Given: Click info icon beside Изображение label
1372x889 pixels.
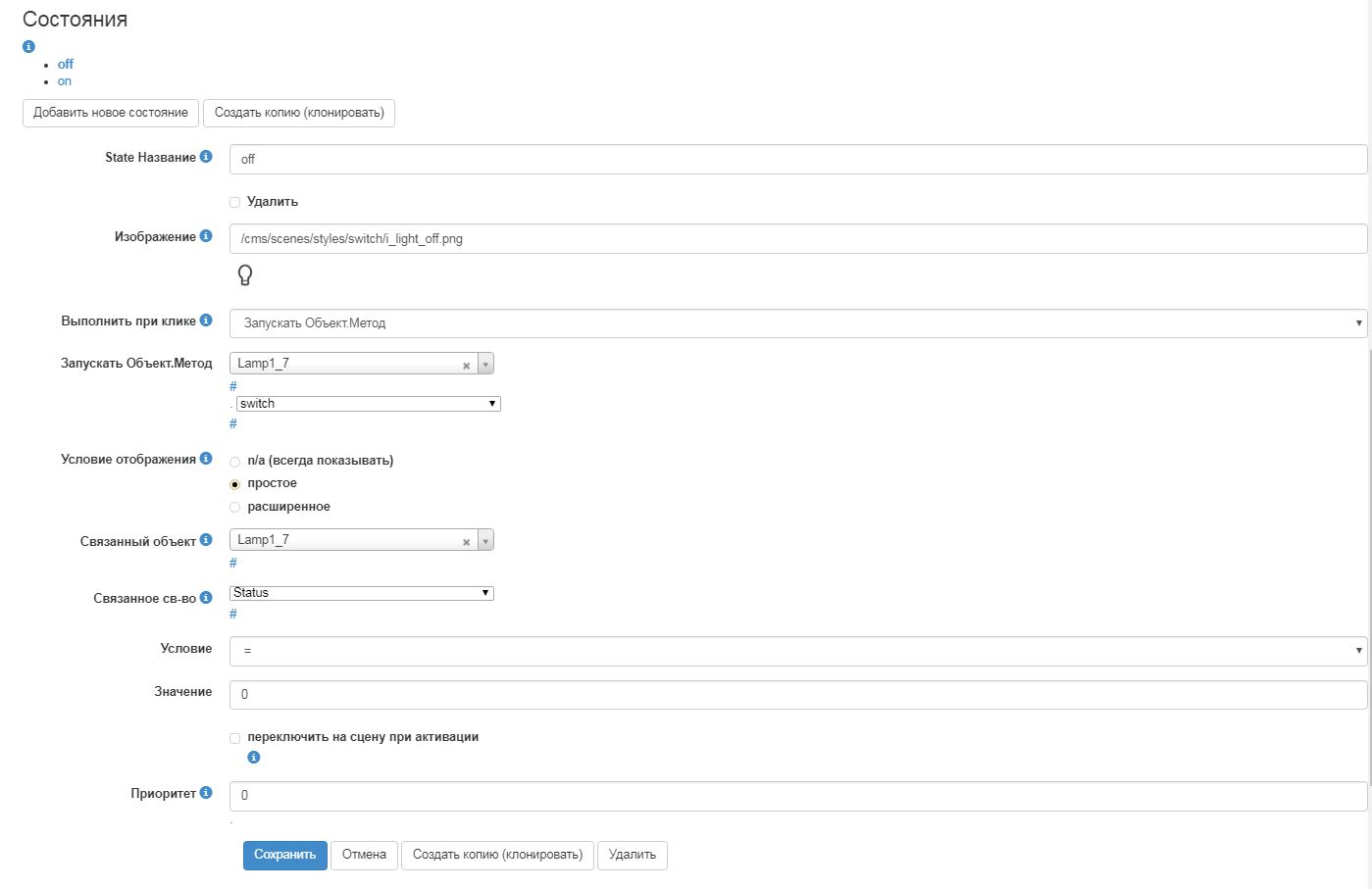Looking at the screenshot, I should coord(206,236).
